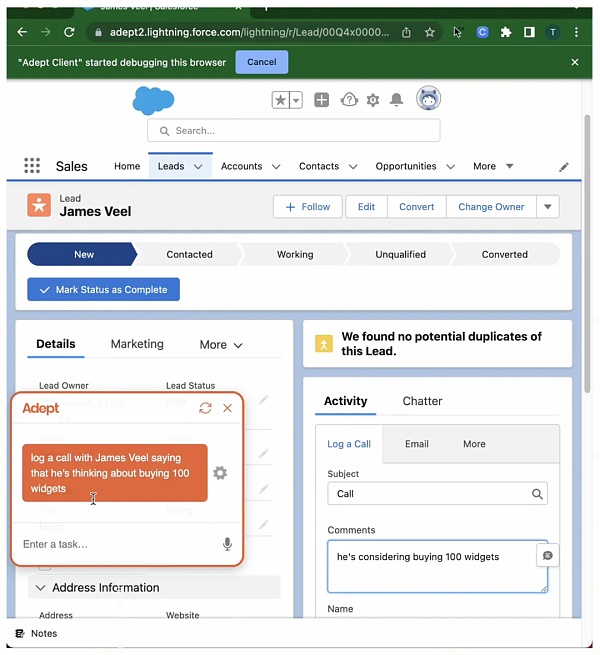Click the Adept microphone icon
This screenshot has height=655, width=600.
(x=227, y=544)
